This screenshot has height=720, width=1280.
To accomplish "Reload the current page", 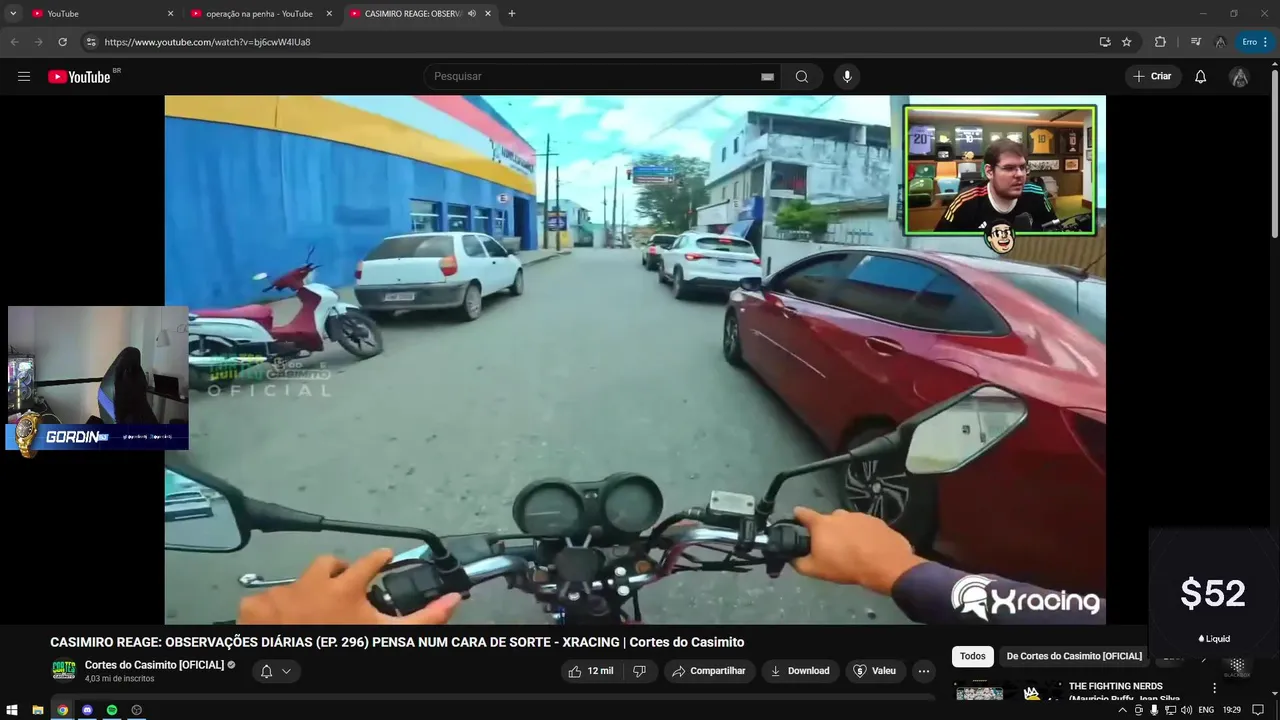I will pos(62,42).
